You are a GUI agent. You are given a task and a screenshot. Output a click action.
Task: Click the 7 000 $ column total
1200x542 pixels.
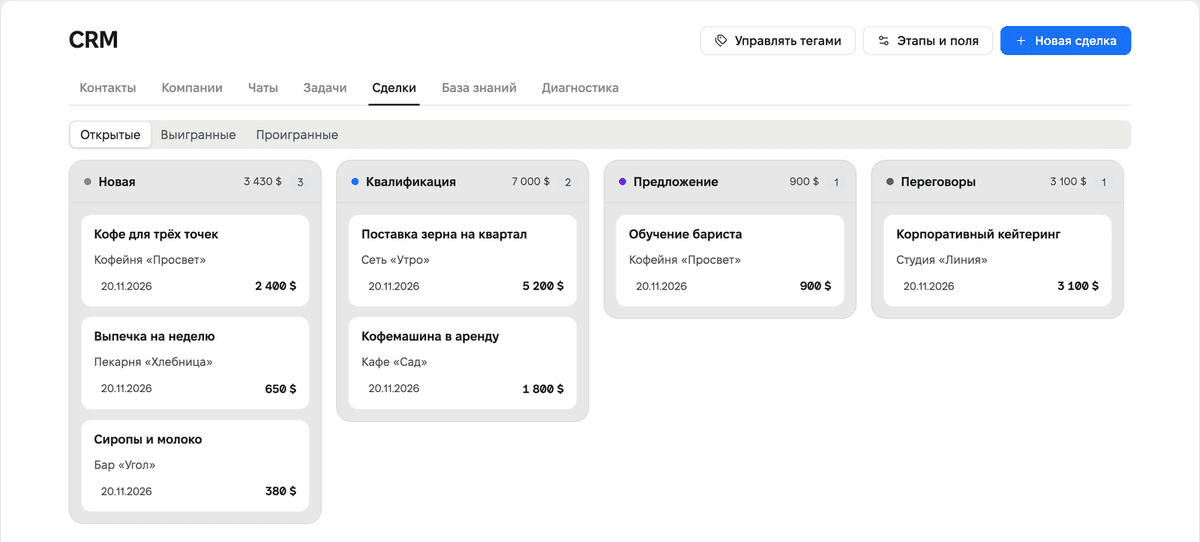530,182
